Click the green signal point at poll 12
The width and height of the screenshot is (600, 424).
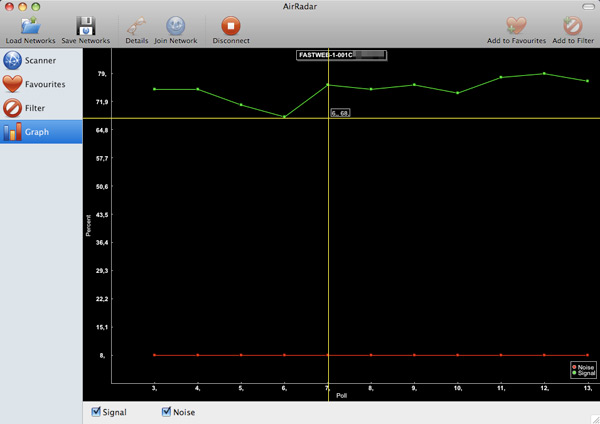click(544, 73)
